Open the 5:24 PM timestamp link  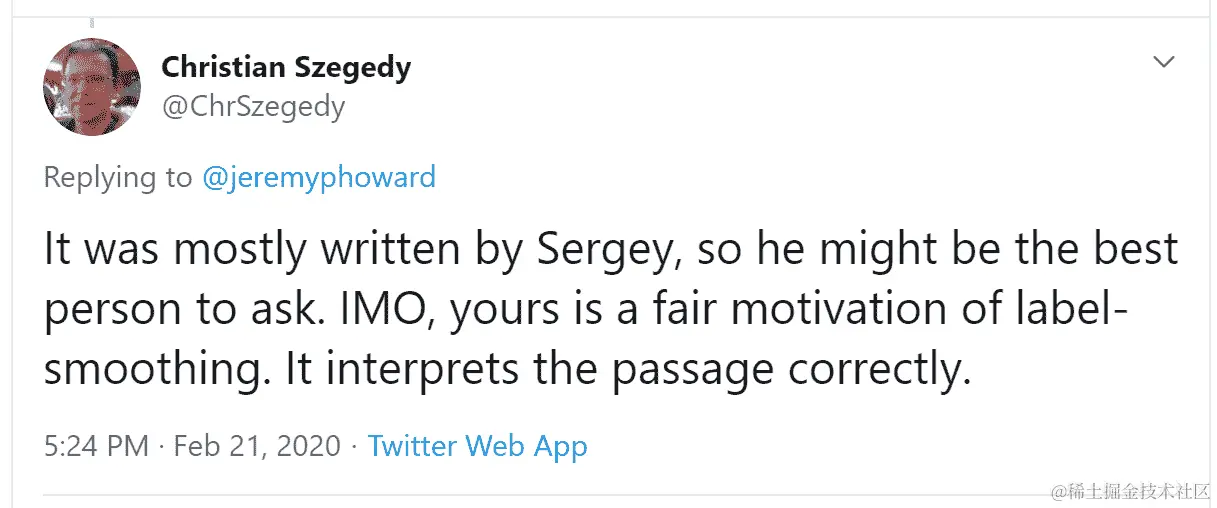[96, 446]
